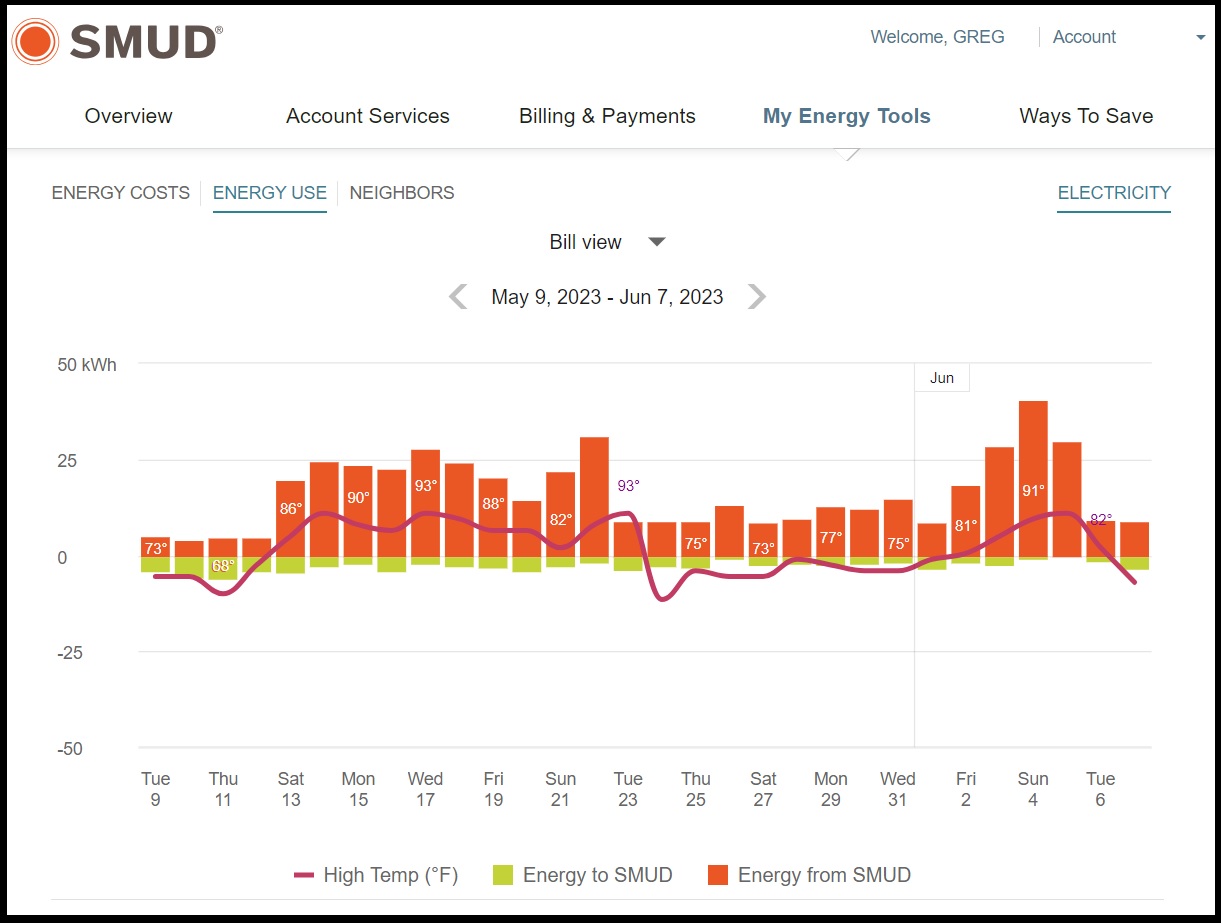Click the date range May 9 - Jun 7
The height and width of the screenshot is (924, 1221).
(607, 297)
